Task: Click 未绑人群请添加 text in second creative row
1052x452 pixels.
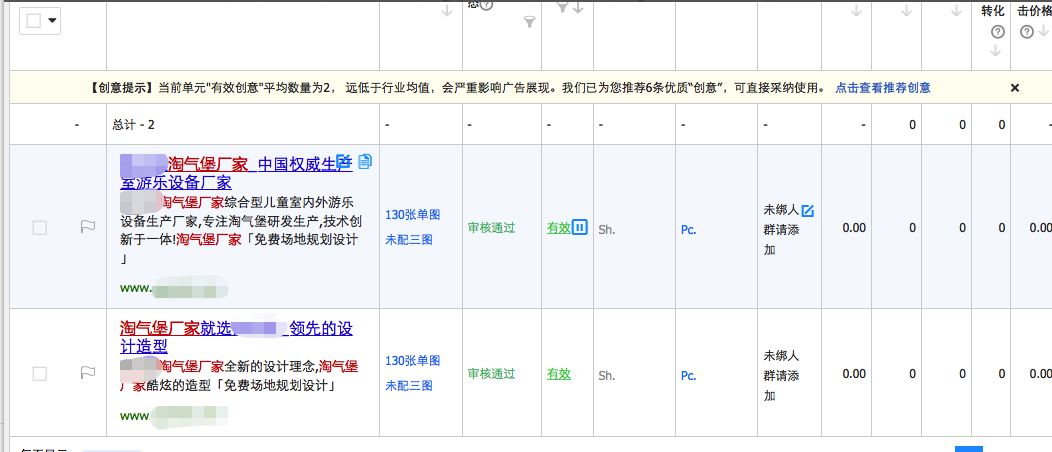Action: pos(782,376)
